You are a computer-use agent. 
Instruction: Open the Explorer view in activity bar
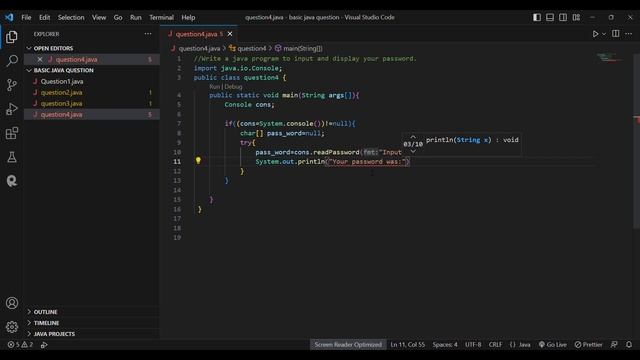pos(12,37)
